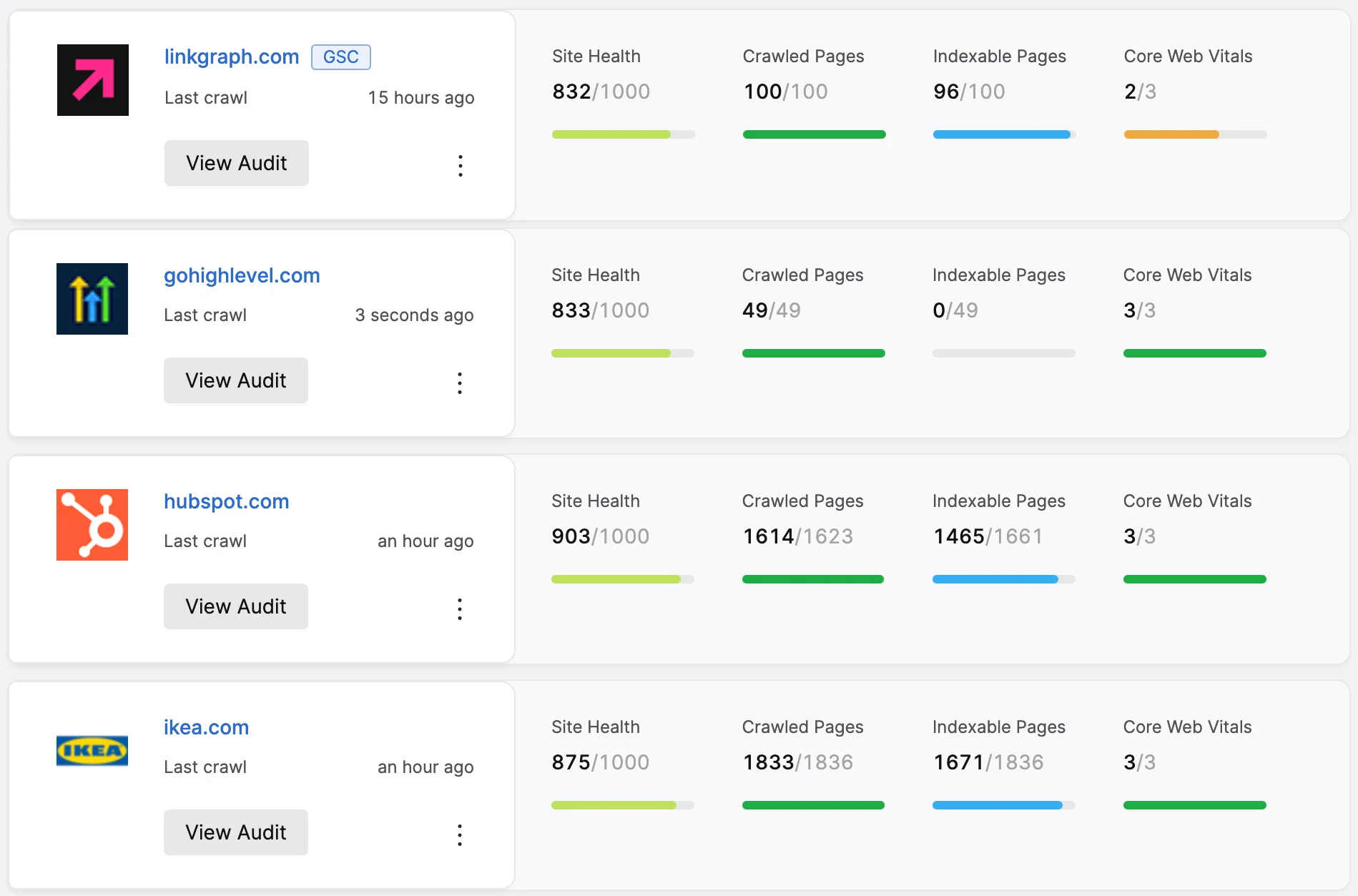View Audit for gohighlevel.com
This screenshot has width=1358, height=896.
(x=236, y=380)
